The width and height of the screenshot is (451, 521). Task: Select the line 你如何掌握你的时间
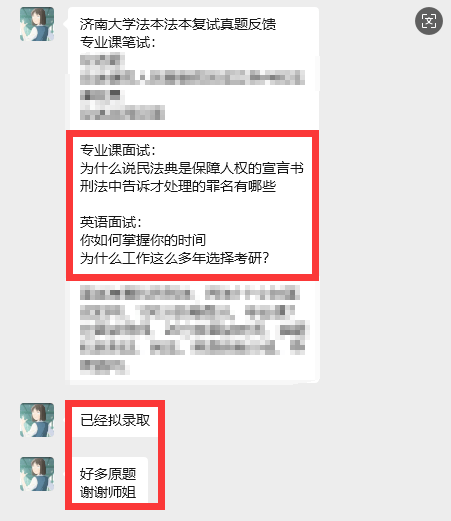coord(143,240)
